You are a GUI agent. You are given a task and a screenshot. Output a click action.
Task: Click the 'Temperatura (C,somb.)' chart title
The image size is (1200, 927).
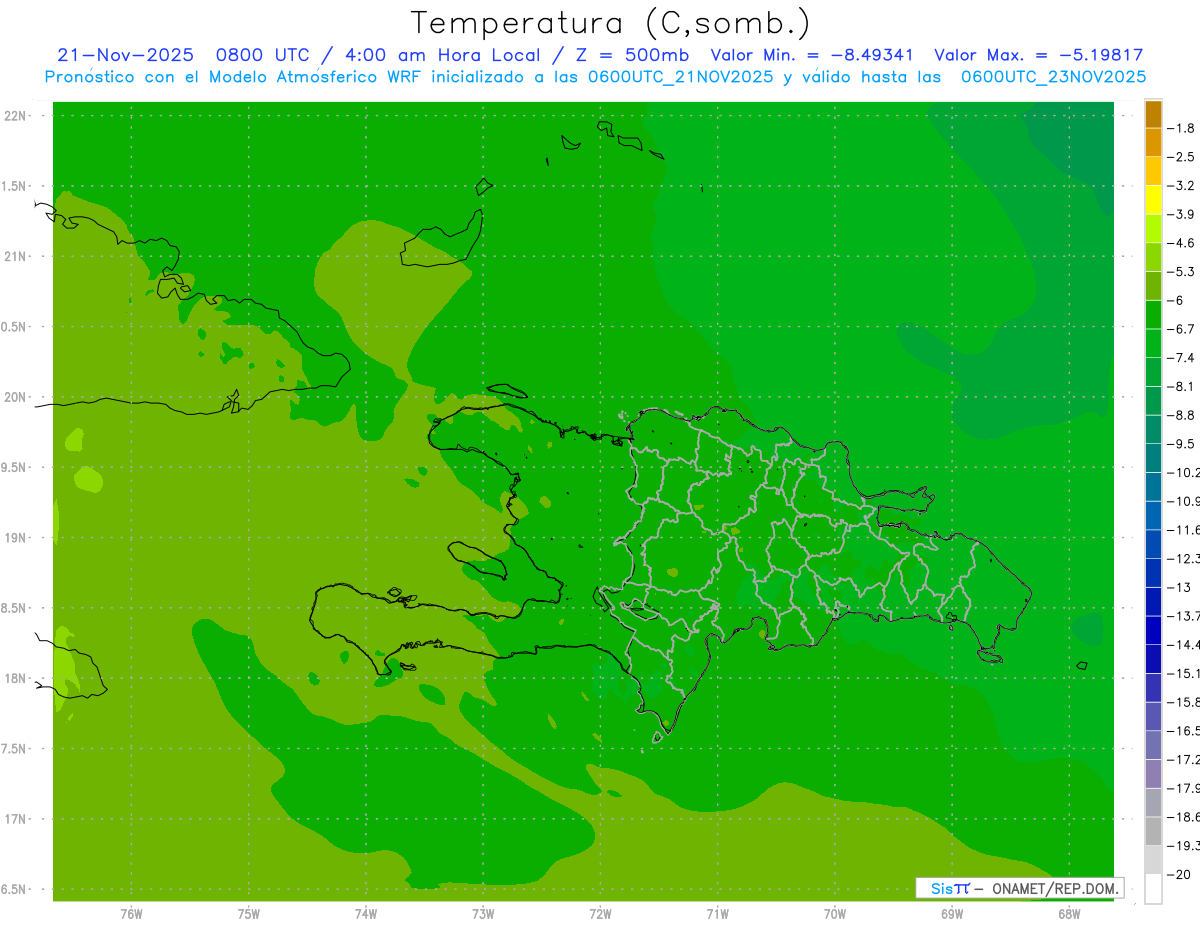(x=611, y=22)
